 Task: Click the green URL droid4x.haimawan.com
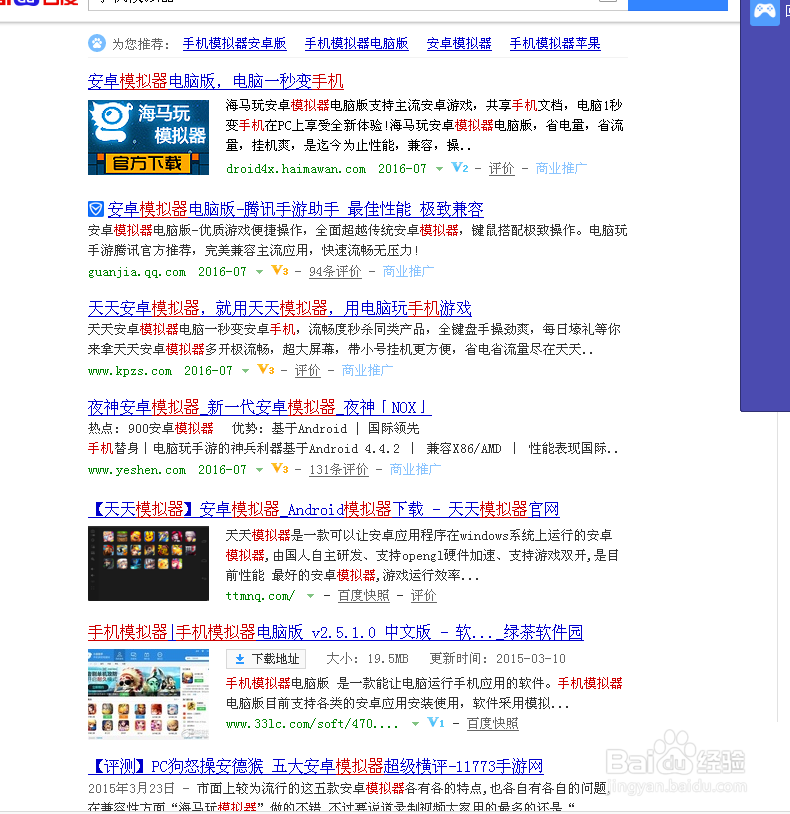[x=296, y=169]
